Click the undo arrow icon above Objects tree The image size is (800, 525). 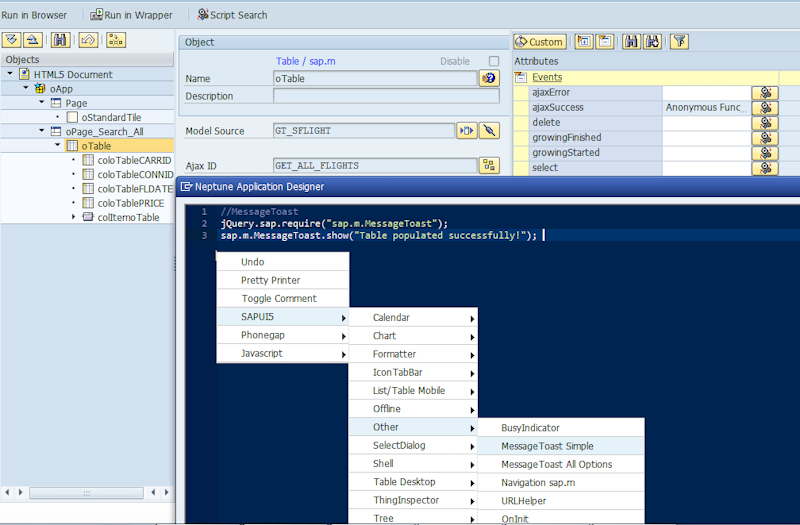coord(88,40)
